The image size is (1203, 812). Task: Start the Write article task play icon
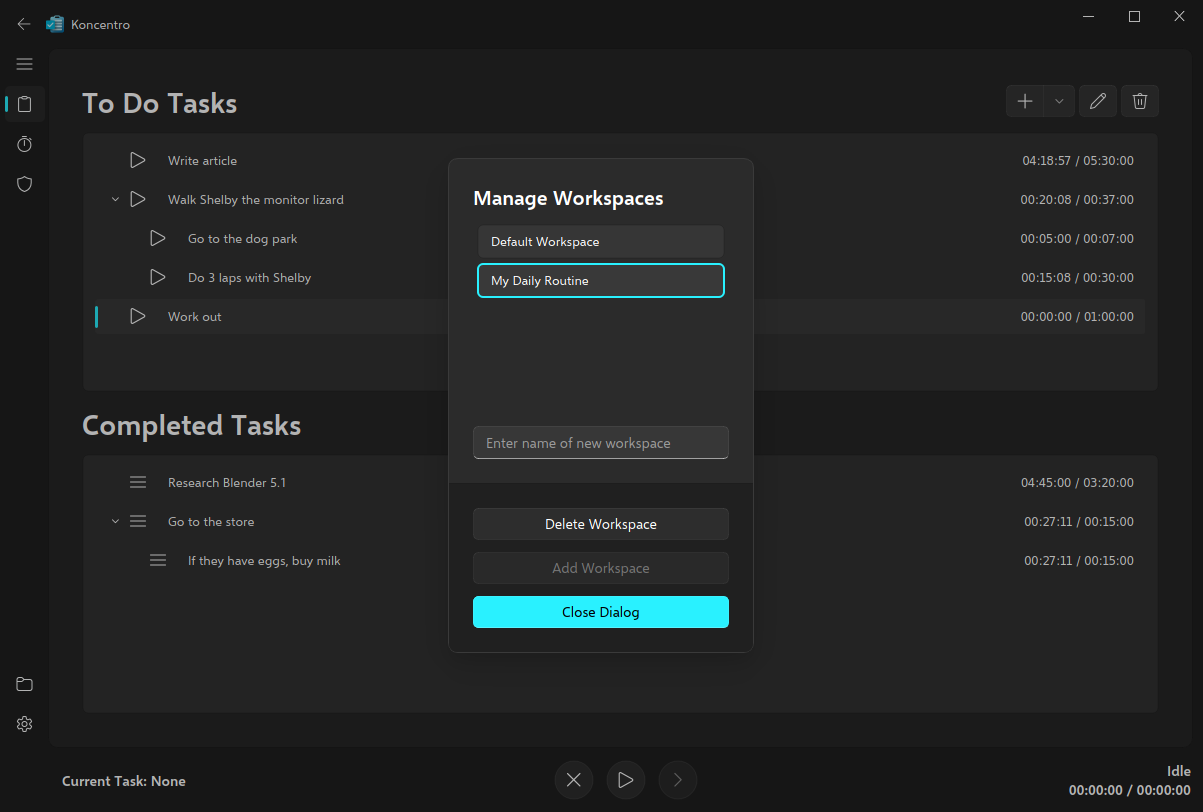point(138,160)
